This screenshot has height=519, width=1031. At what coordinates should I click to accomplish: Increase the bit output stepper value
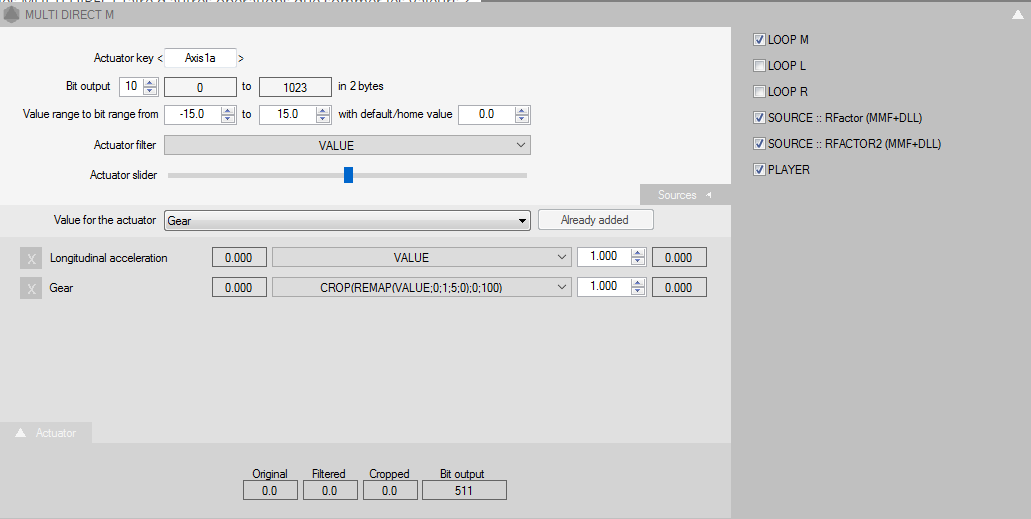tap(150, 82)
